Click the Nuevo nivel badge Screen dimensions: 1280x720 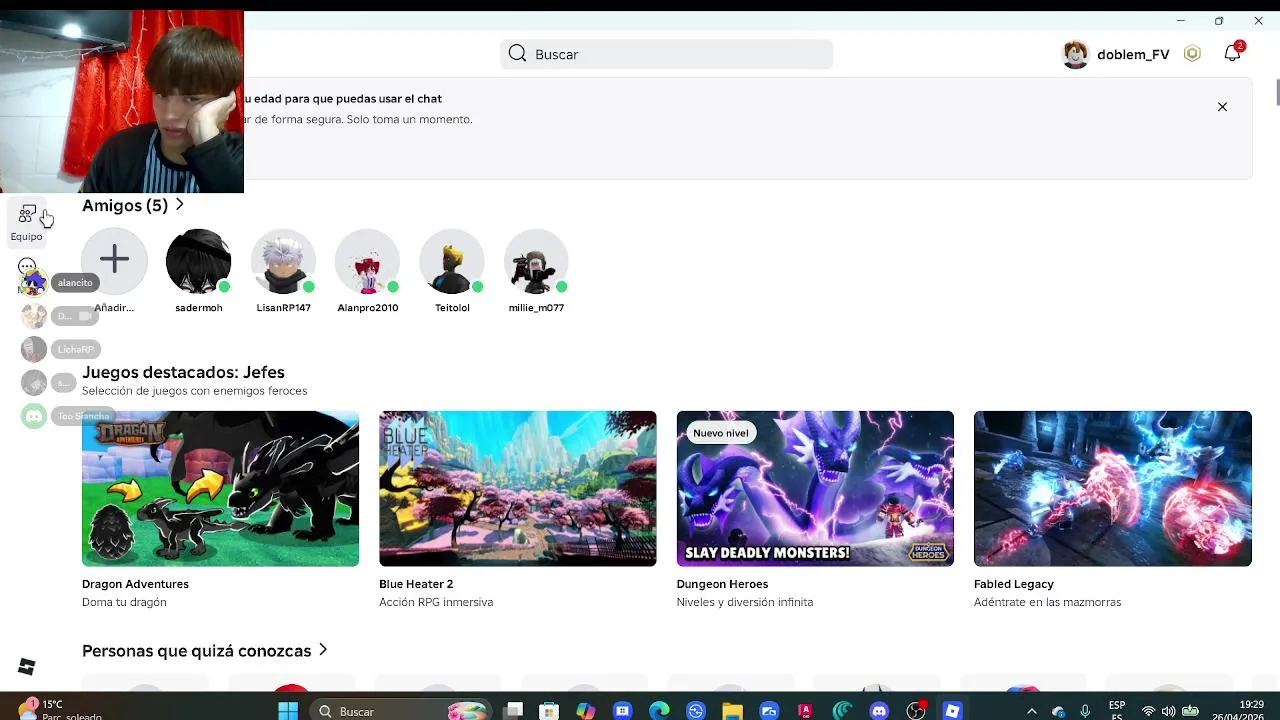point(721,433)
